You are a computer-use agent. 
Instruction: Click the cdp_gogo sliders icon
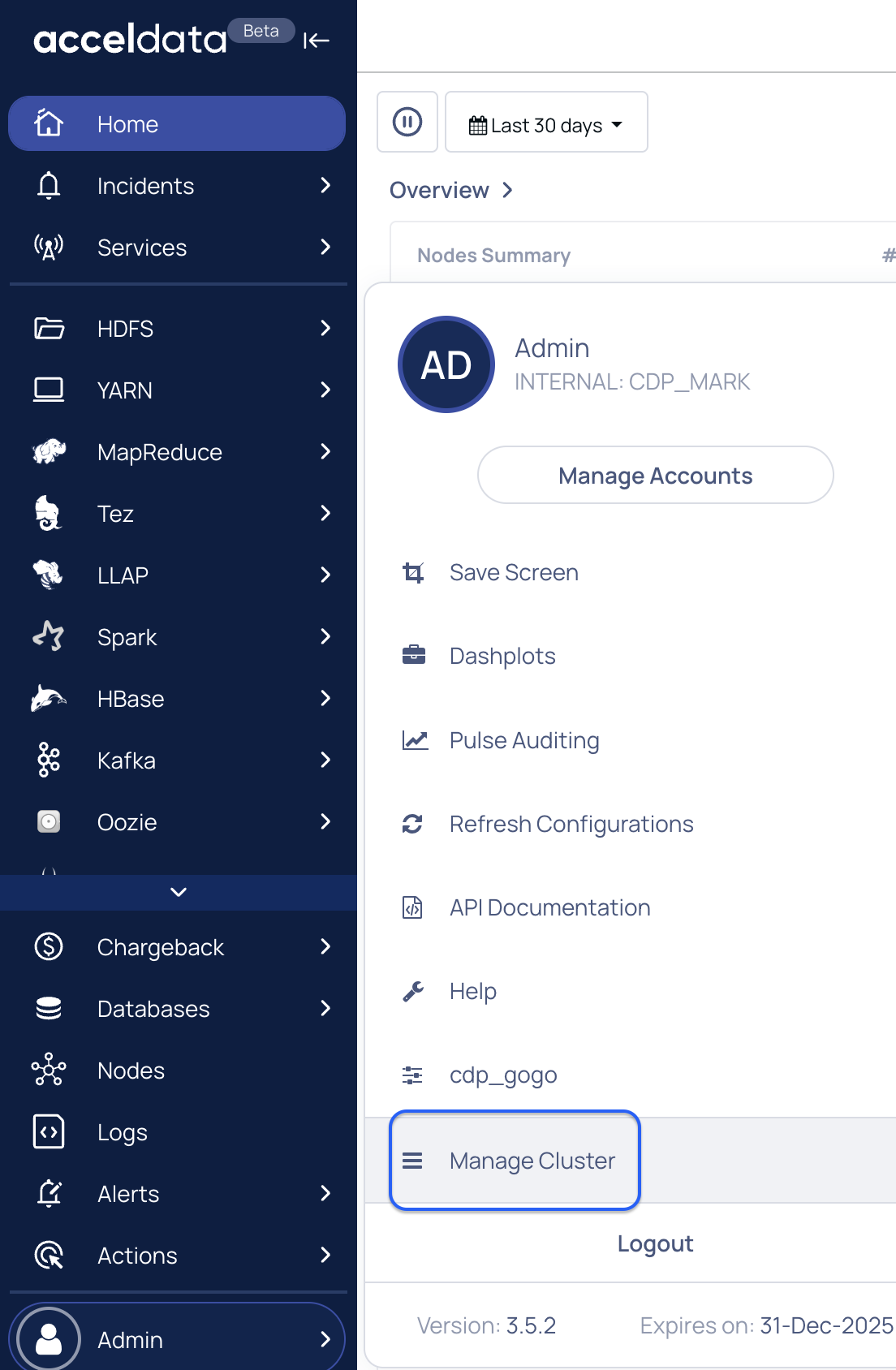click(x=412, y=1075)
